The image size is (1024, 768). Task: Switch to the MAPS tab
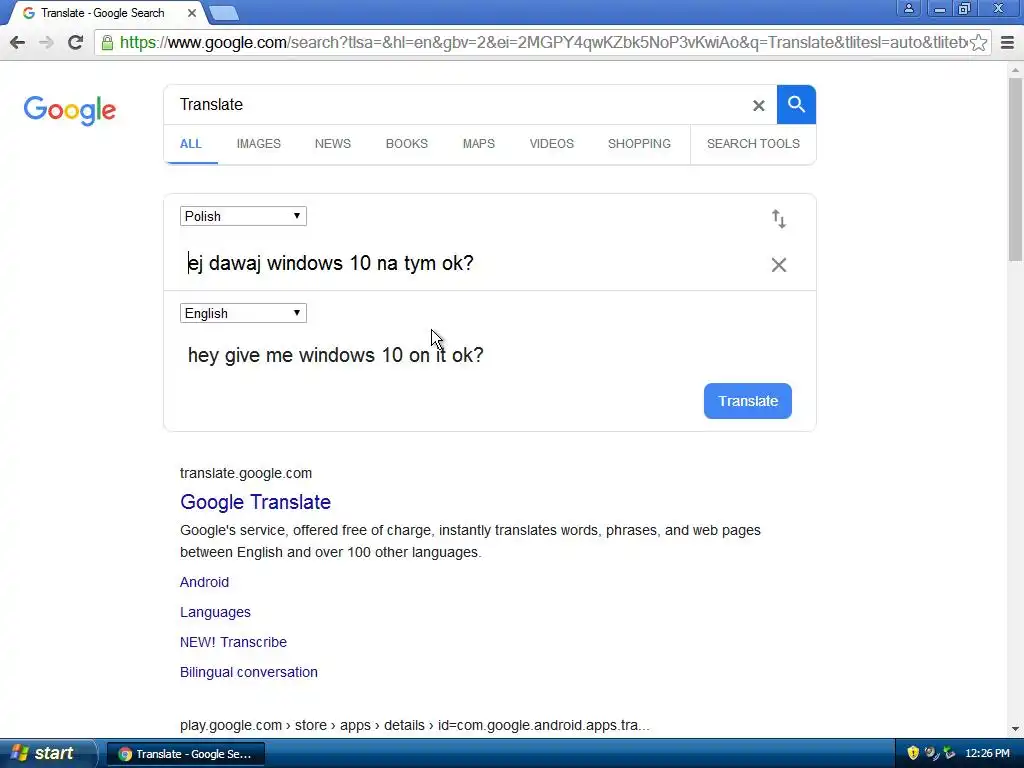479,144
